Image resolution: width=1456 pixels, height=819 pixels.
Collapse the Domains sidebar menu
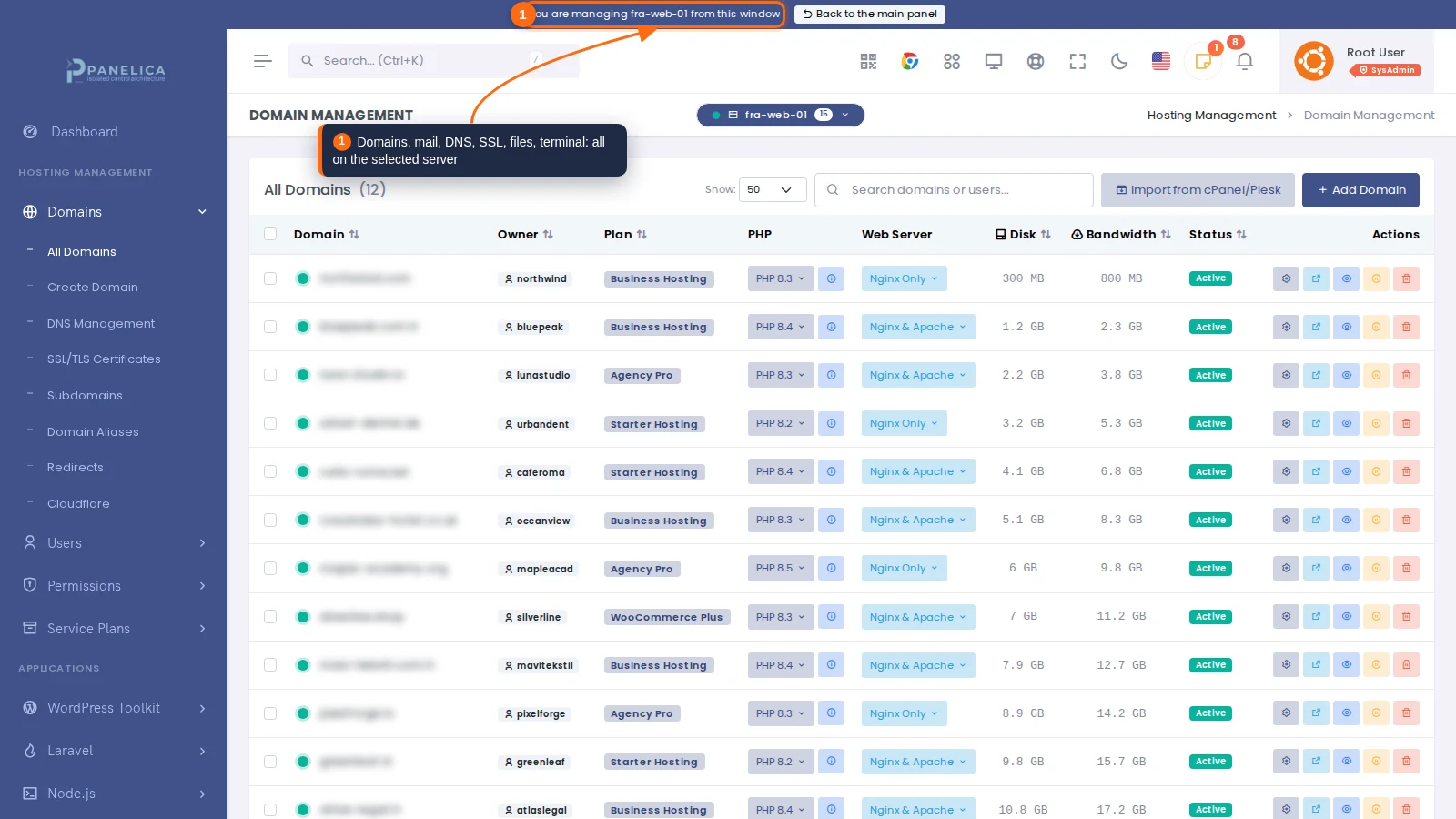pyautogui.click(x=114, y=212)
